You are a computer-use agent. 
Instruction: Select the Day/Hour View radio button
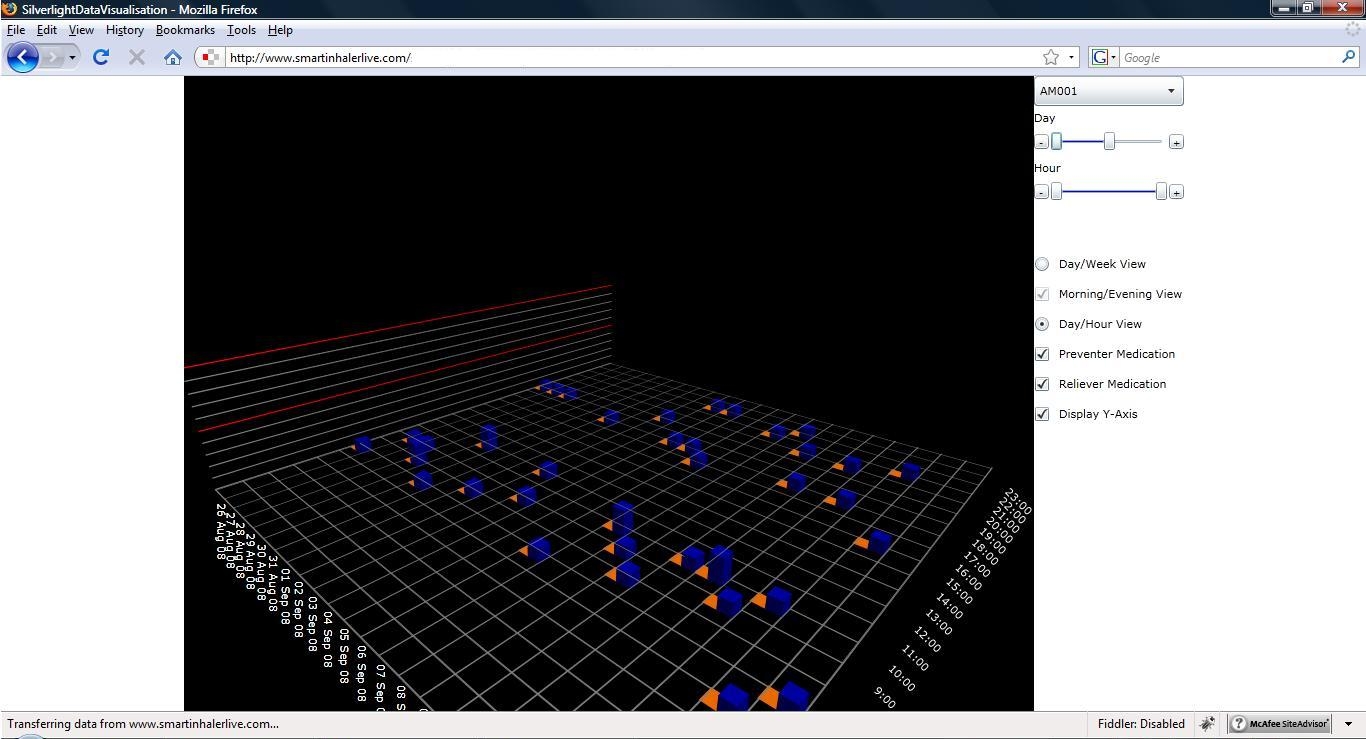tap(1042, 324)
